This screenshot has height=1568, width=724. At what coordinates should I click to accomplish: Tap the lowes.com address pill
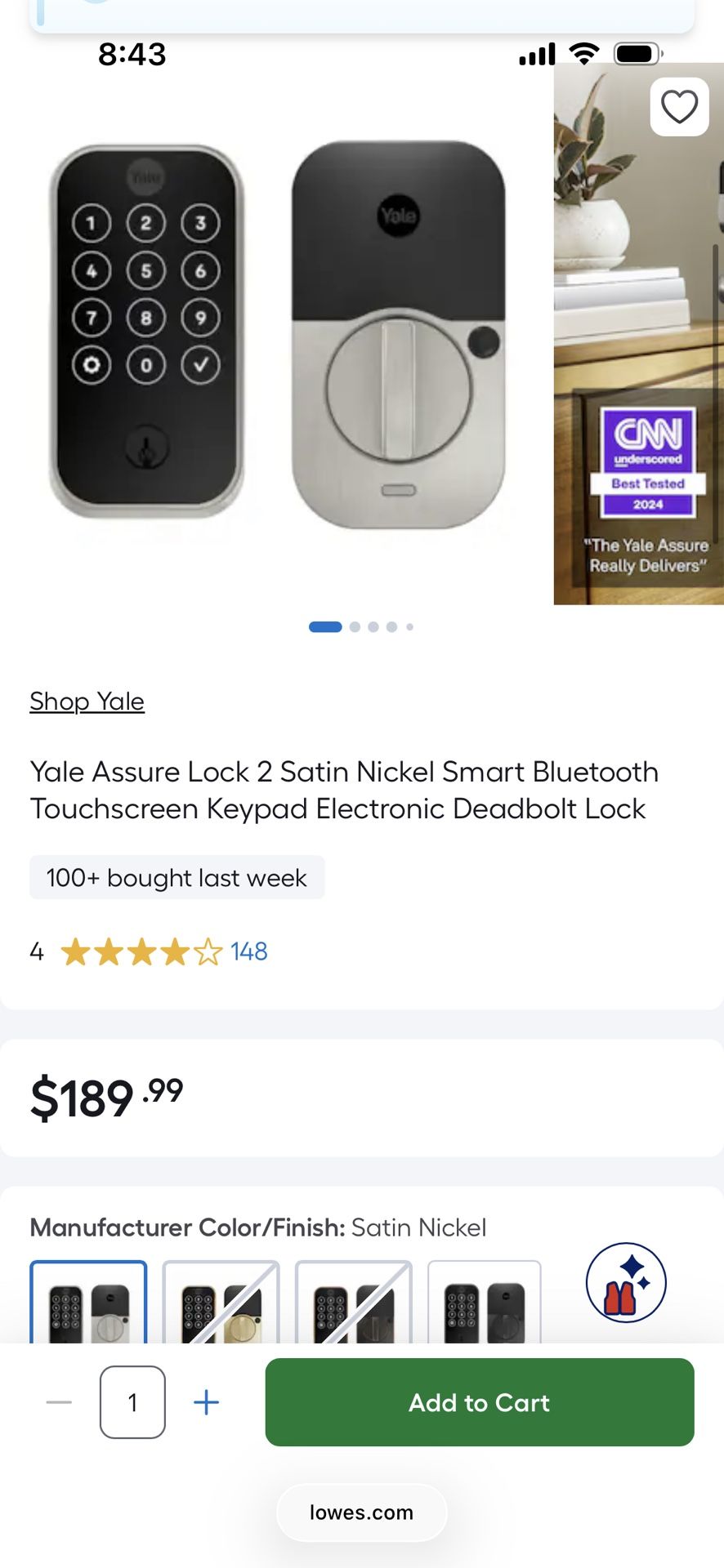361,1512
